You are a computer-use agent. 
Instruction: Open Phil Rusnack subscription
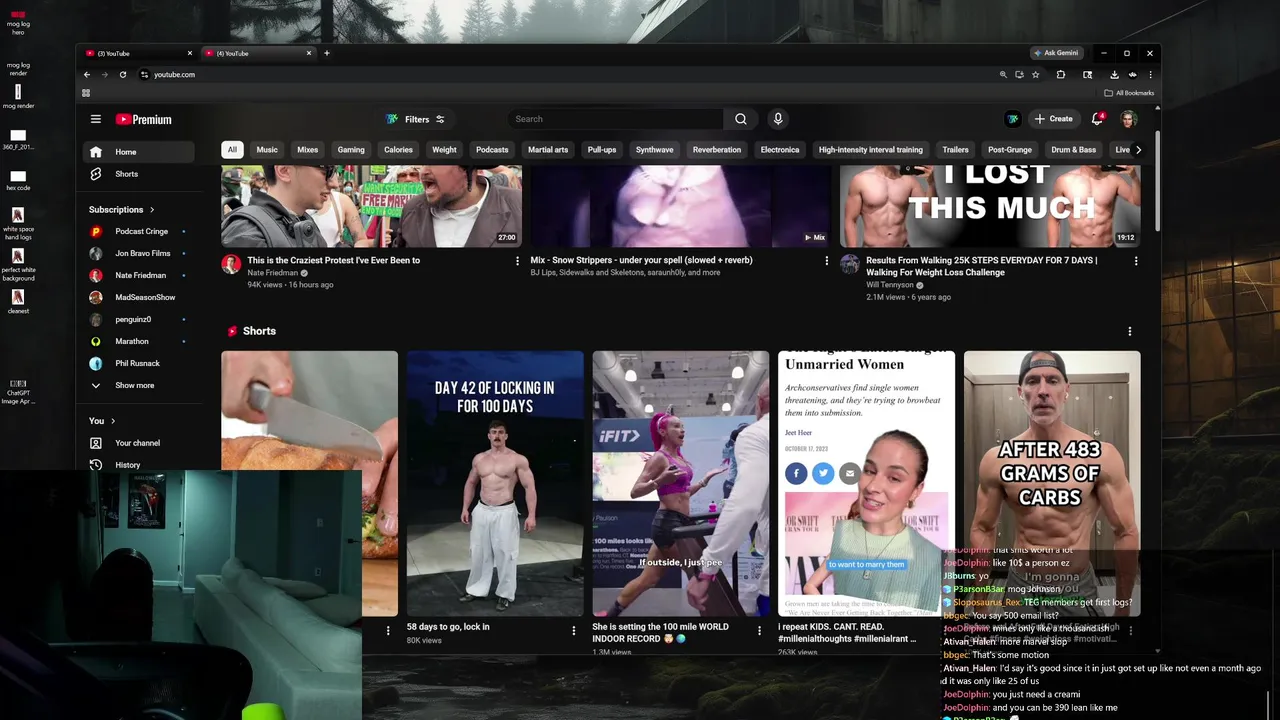[138, 363]
